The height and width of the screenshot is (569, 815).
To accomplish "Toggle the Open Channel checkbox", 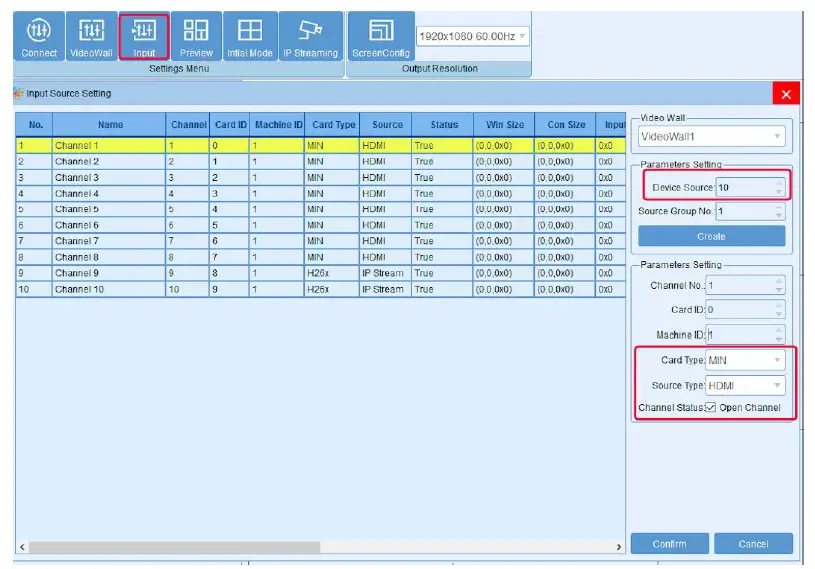I will click(711, 408).
